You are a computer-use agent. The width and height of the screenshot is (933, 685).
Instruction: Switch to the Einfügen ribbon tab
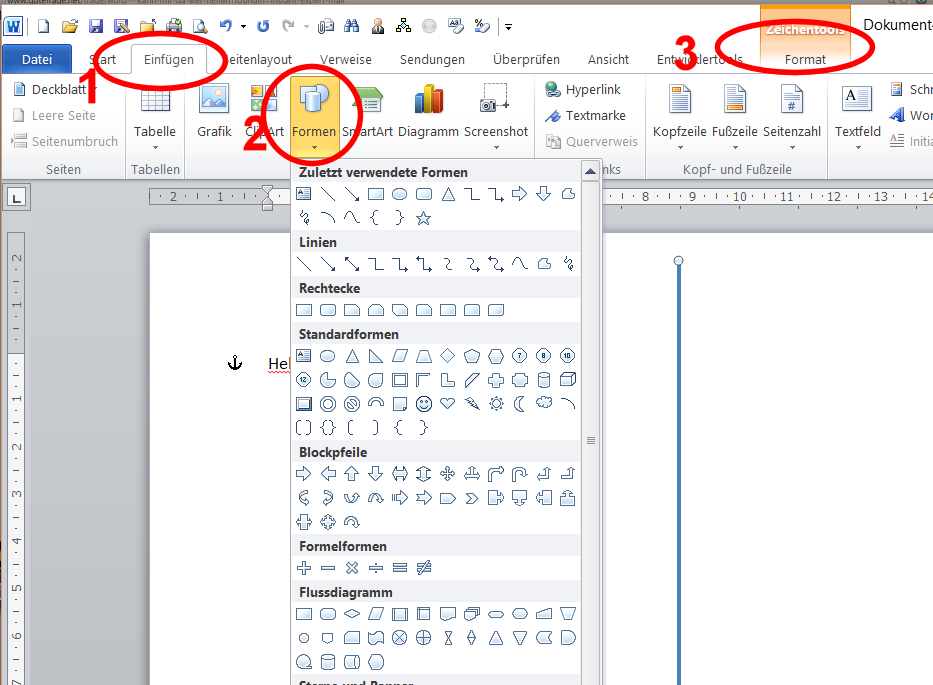point(168,60)
